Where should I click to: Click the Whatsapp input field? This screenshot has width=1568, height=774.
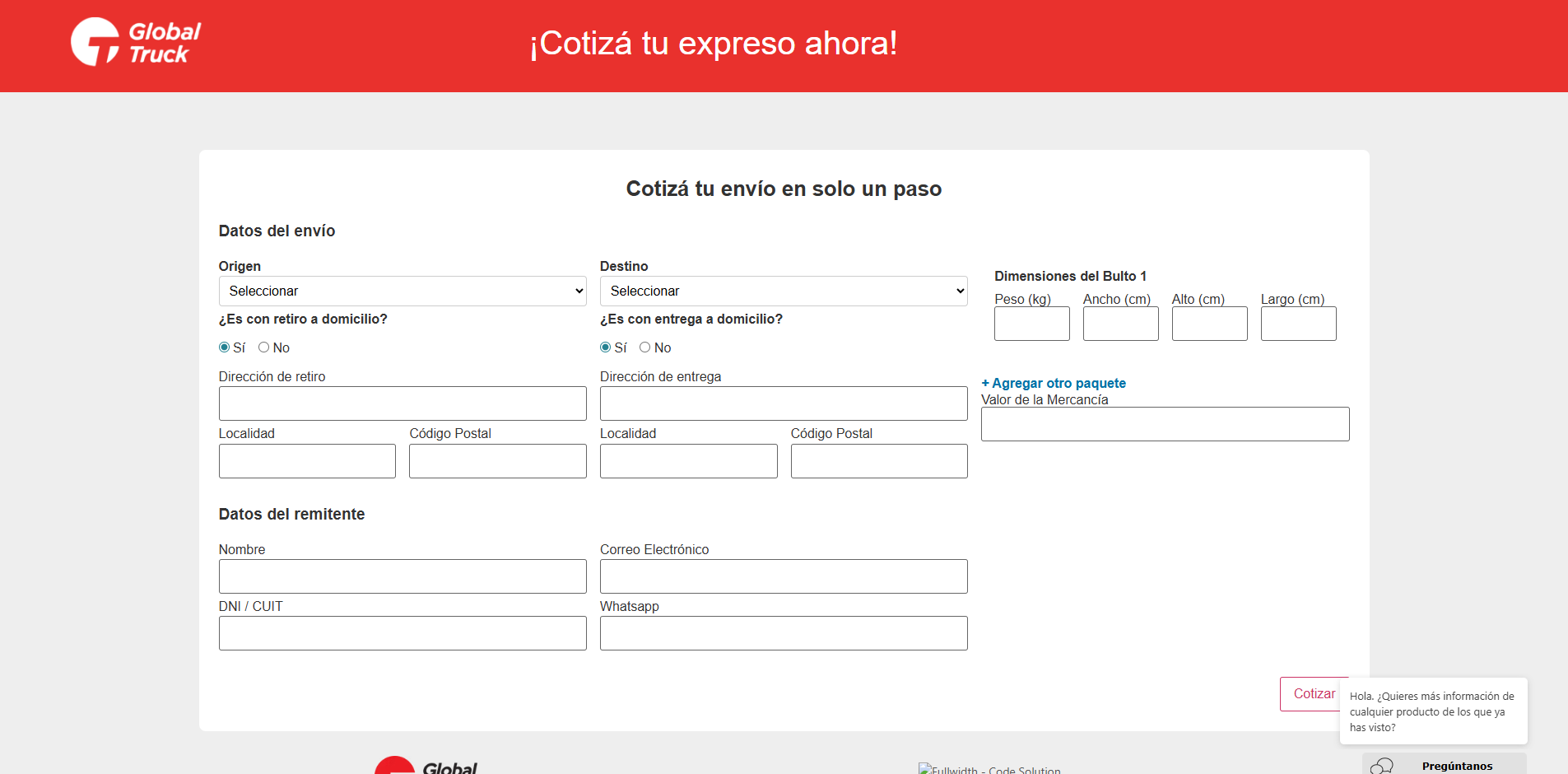(784, 633)
